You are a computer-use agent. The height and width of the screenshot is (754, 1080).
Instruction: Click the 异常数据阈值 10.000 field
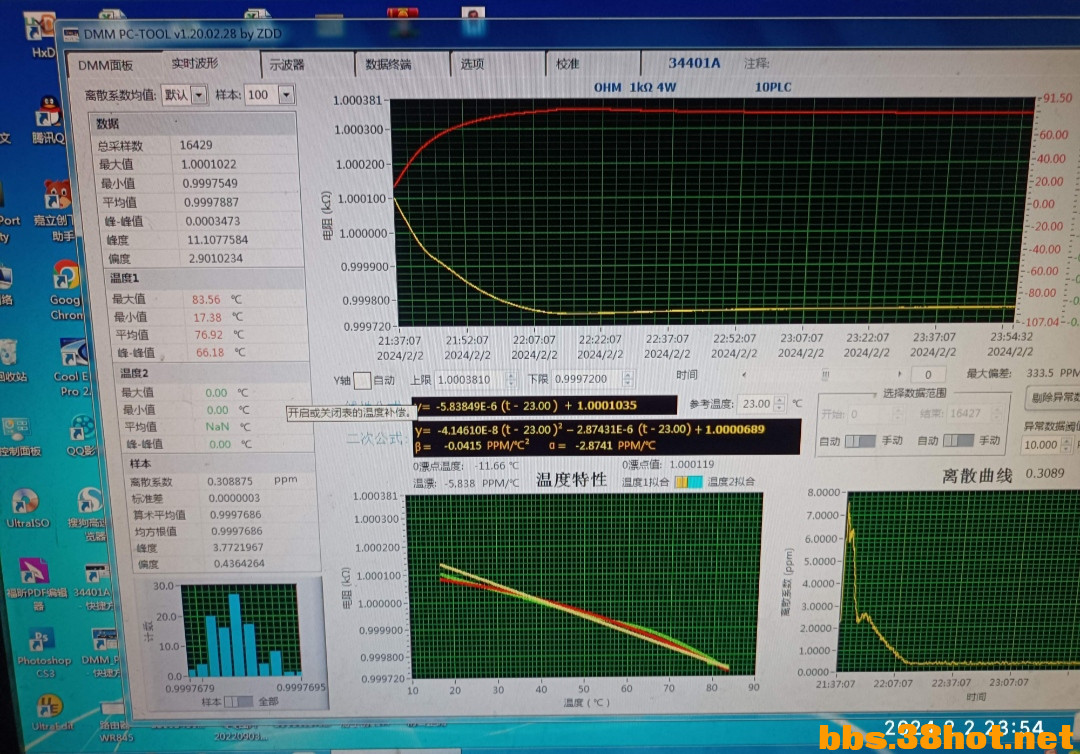click(x=1041, y=445)
